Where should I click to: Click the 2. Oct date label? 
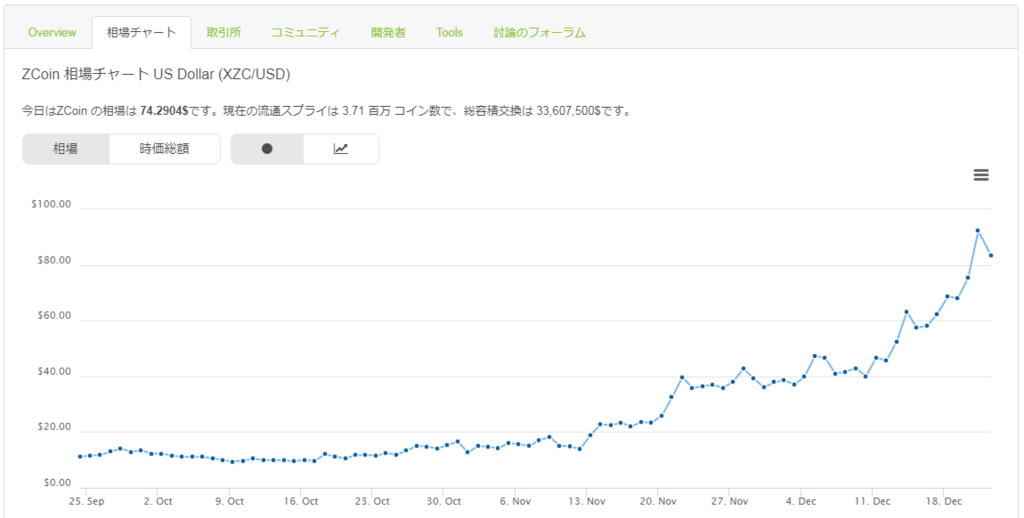[158, 501]
